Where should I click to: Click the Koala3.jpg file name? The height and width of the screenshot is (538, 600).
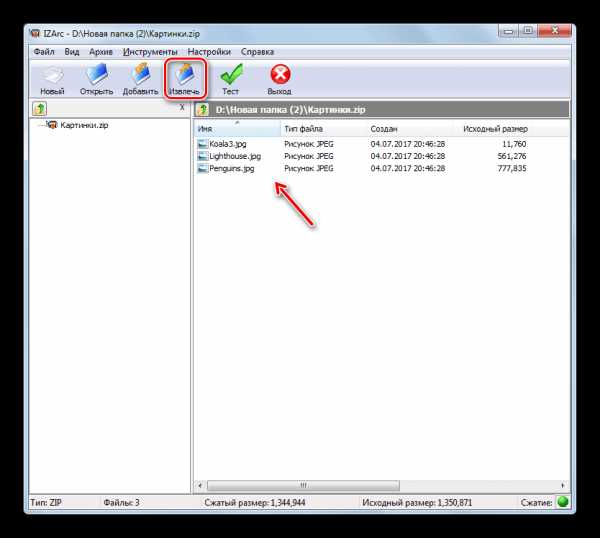point(228,144)
